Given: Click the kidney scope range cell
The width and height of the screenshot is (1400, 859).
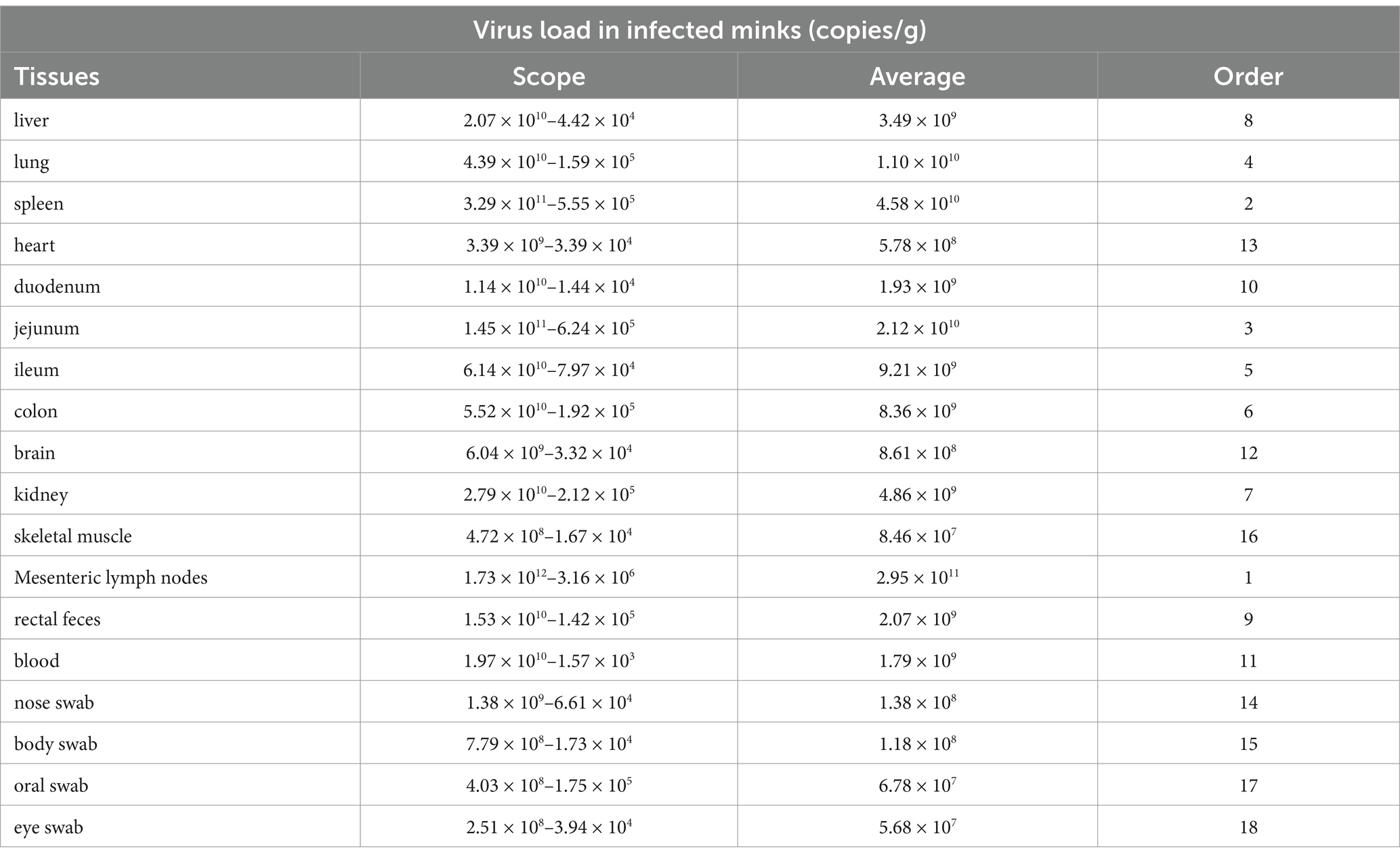Looking at the screenshot, I should [x=549, y=494].
